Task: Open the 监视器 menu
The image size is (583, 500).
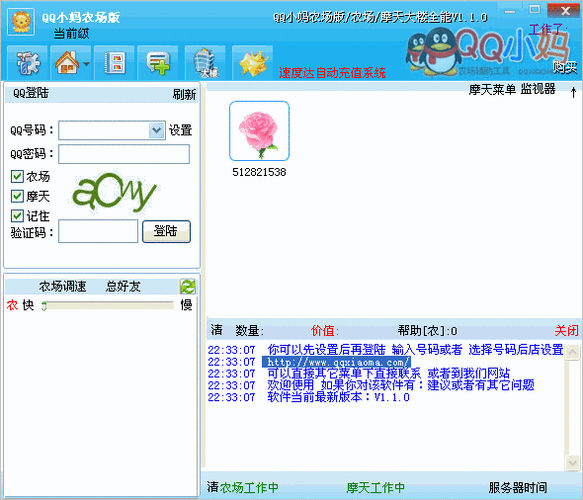Action: [x=538, y=89]
